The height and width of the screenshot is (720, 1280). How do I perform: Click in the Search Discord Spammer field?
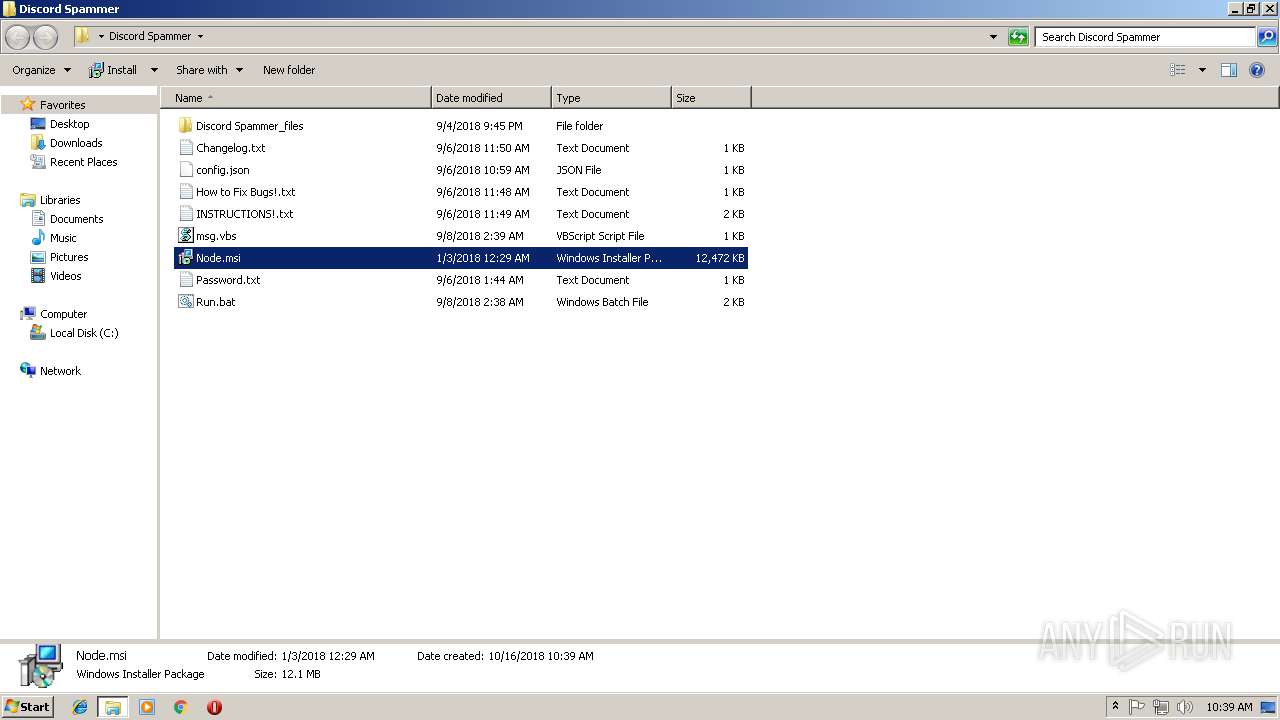click(x=1145, y=37)
